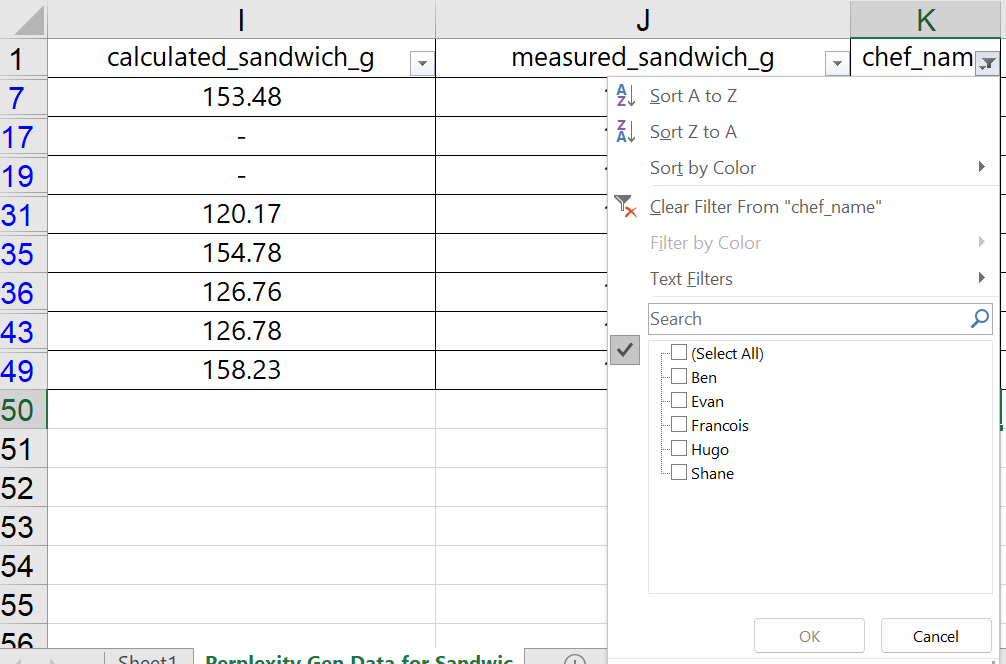Screen dimensions: 1006x664
Task: Tick the Shane checkbox
Action: [x=679, y=473]
